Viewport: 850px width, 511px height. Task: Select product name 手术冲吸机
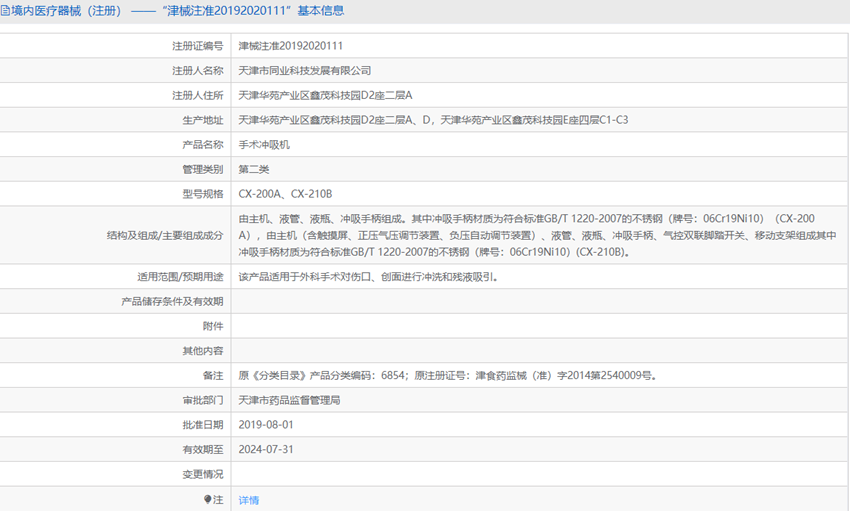point(263,144)
